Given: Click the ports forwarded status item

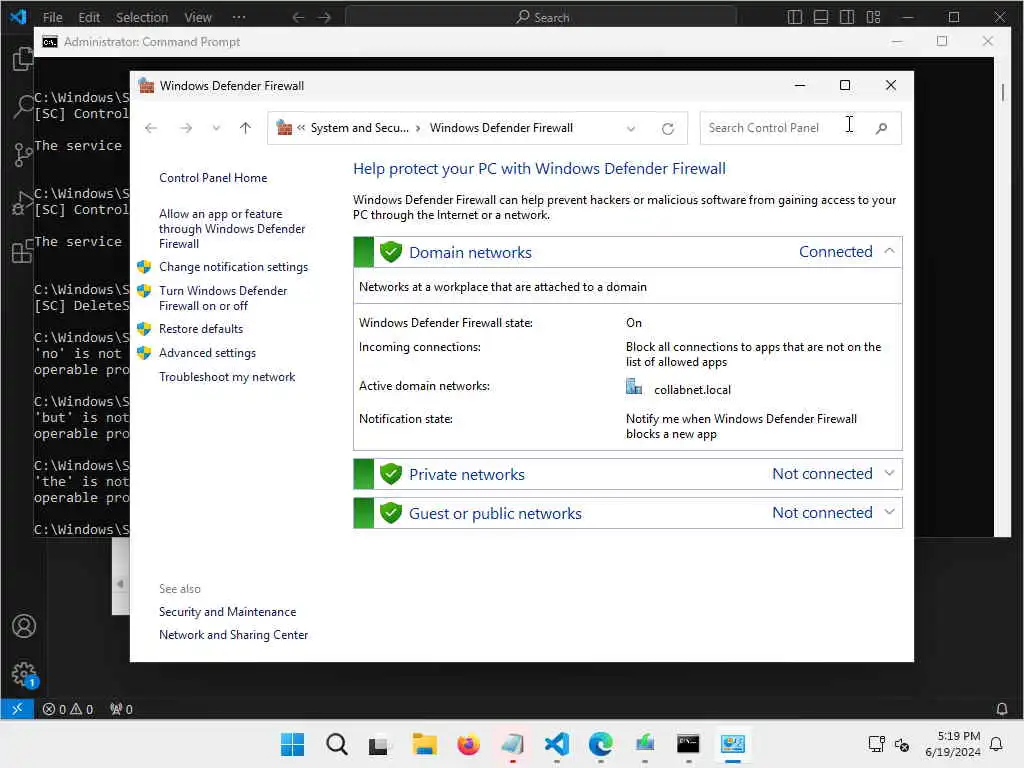Looking at the screenshot, I should 121,709.
